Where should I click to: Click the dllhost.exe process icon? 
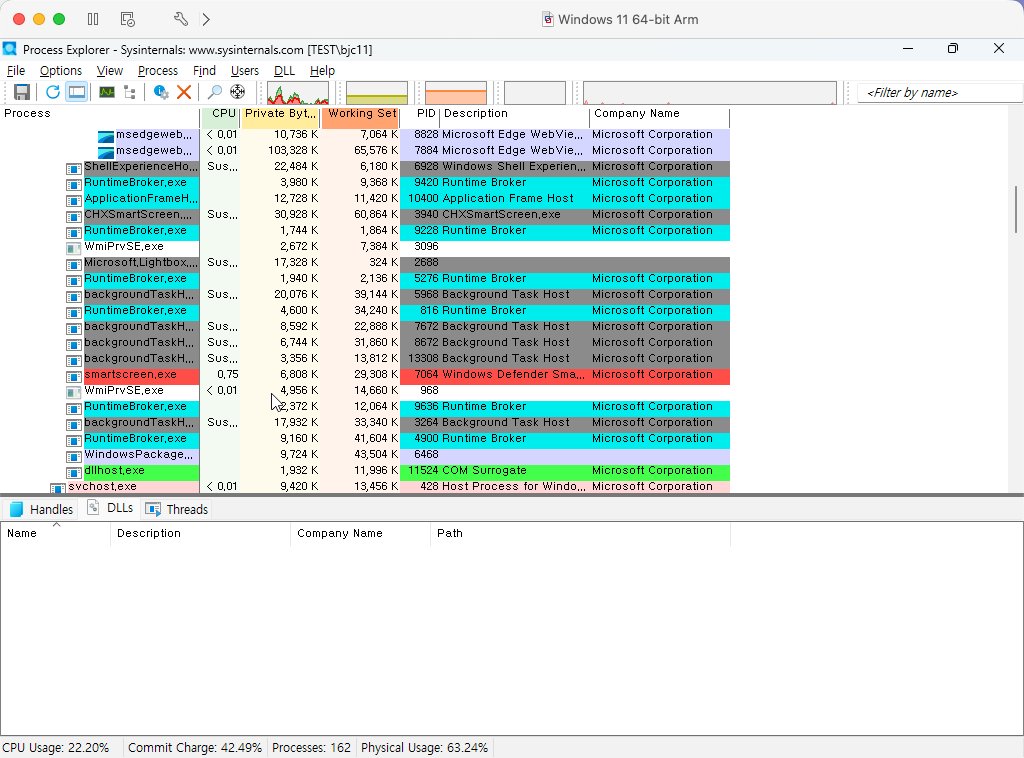tap(74, 473)
